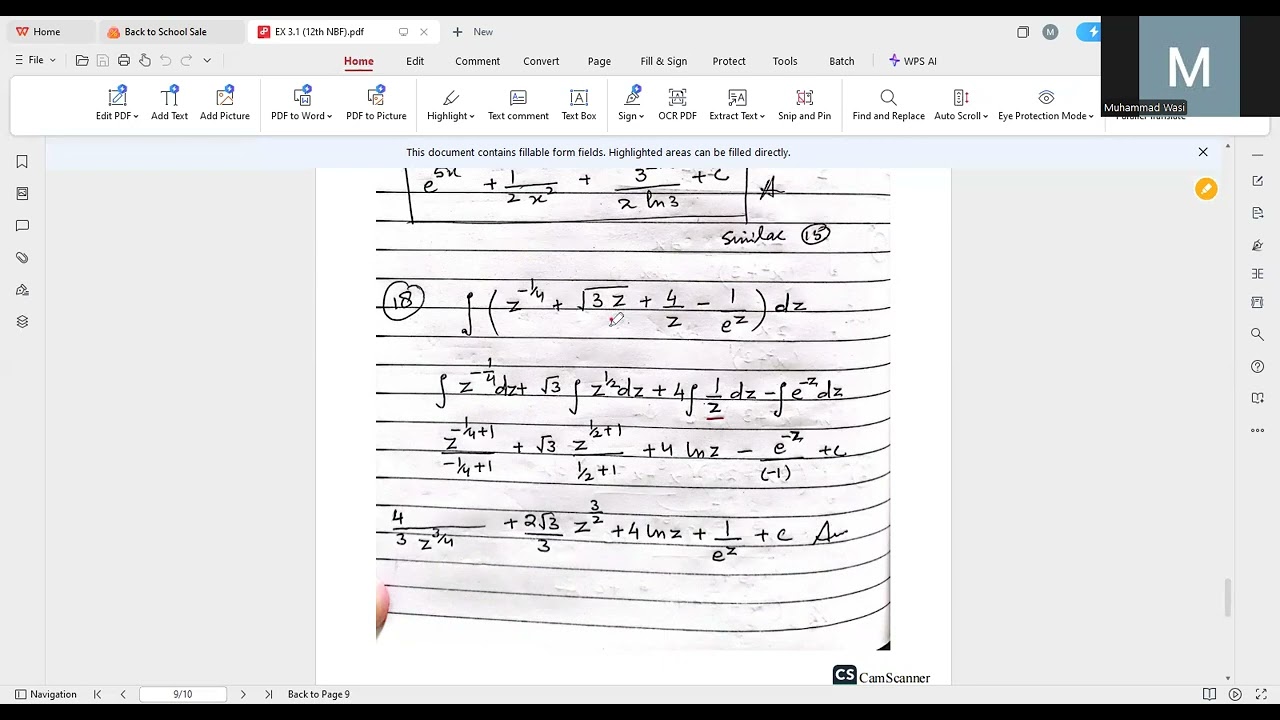Viewport: 1280px width, 720px height.
Task: Toggle reading mode book icon in status bar
Action: point(1209,694)
